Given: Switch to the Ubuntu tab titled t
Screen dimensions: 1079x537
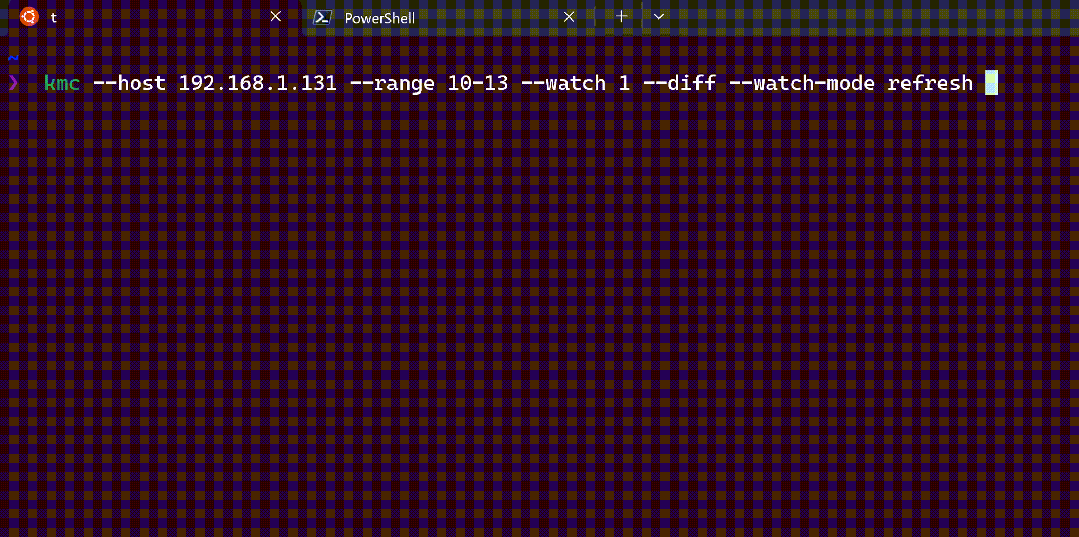Looking at the screenshot, I should coord(153,17).
